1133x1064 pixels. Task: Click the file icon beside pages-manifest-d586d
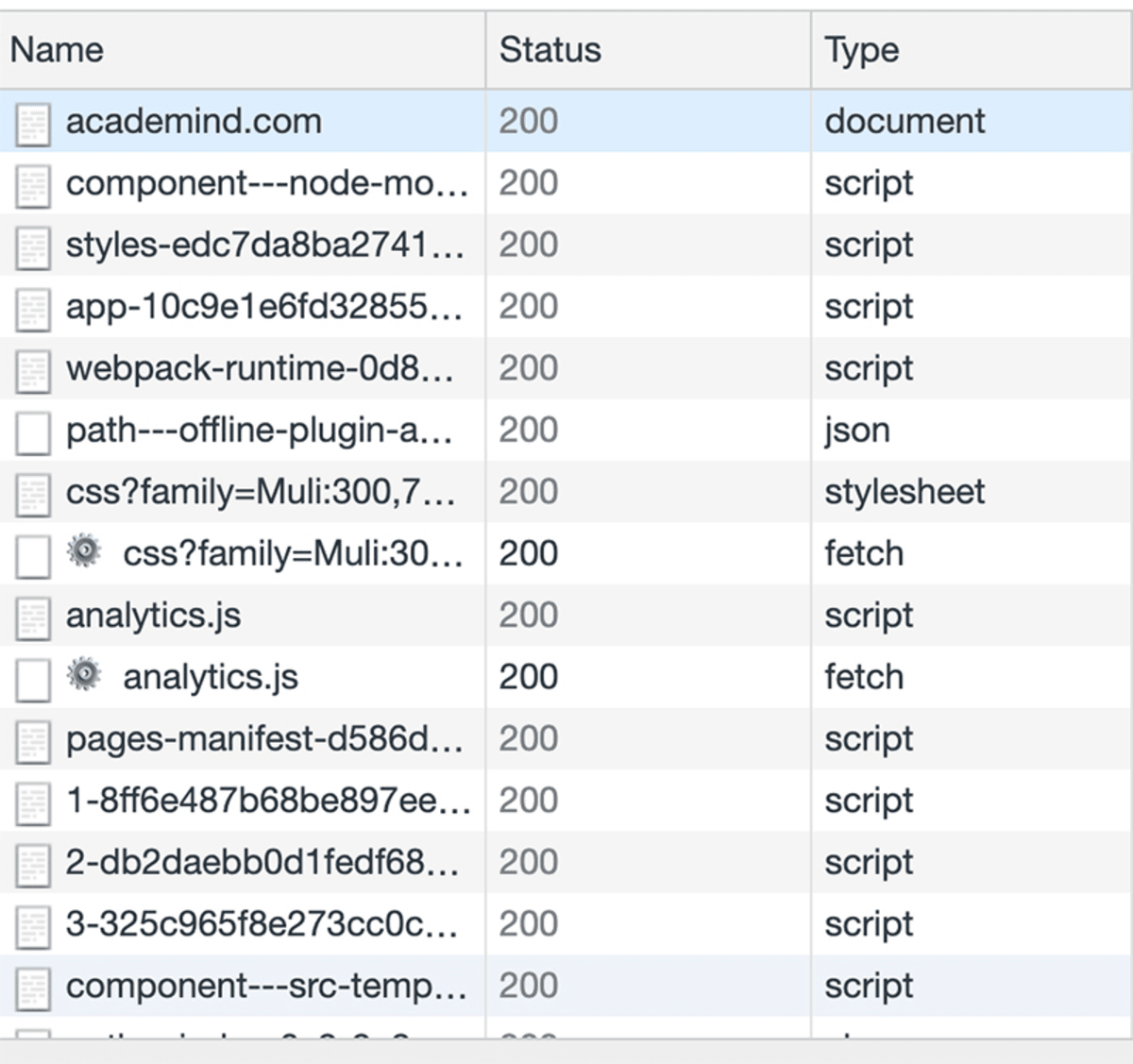pyautogui.click(x=33, y=738)
